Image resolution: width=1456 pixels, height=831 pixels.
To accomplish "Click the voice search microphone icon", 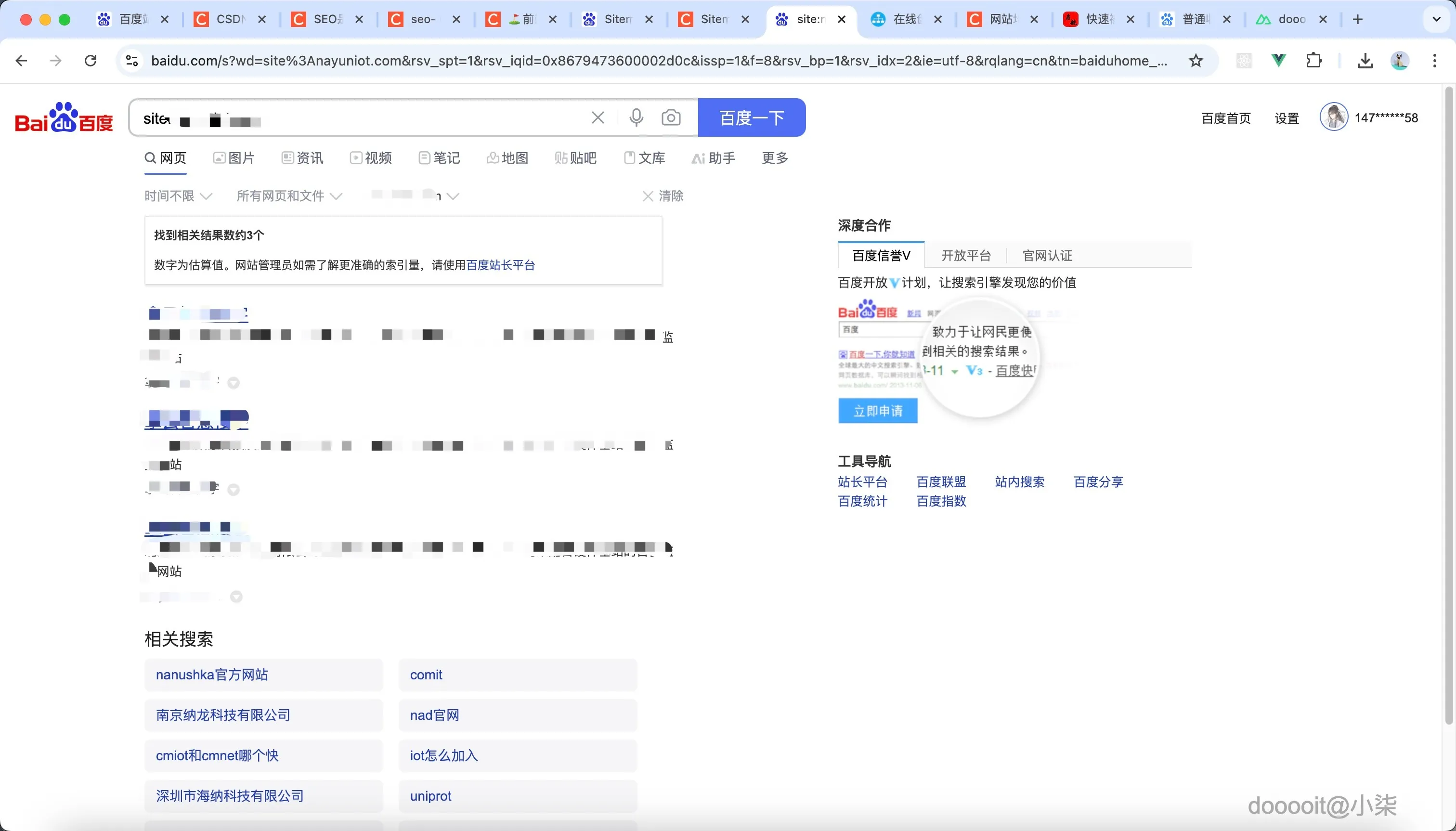I will tap(636, 117).
